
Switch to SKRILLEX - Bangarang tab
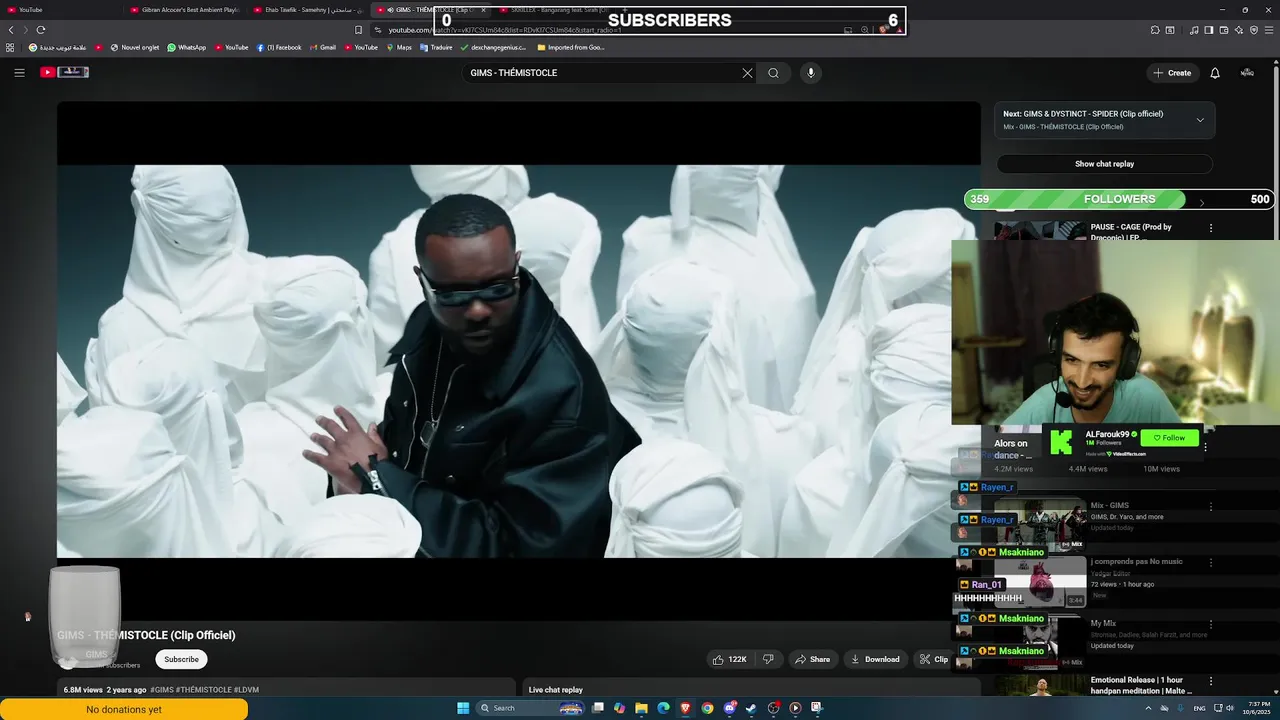pyautogui.click(x=552, y=10)
